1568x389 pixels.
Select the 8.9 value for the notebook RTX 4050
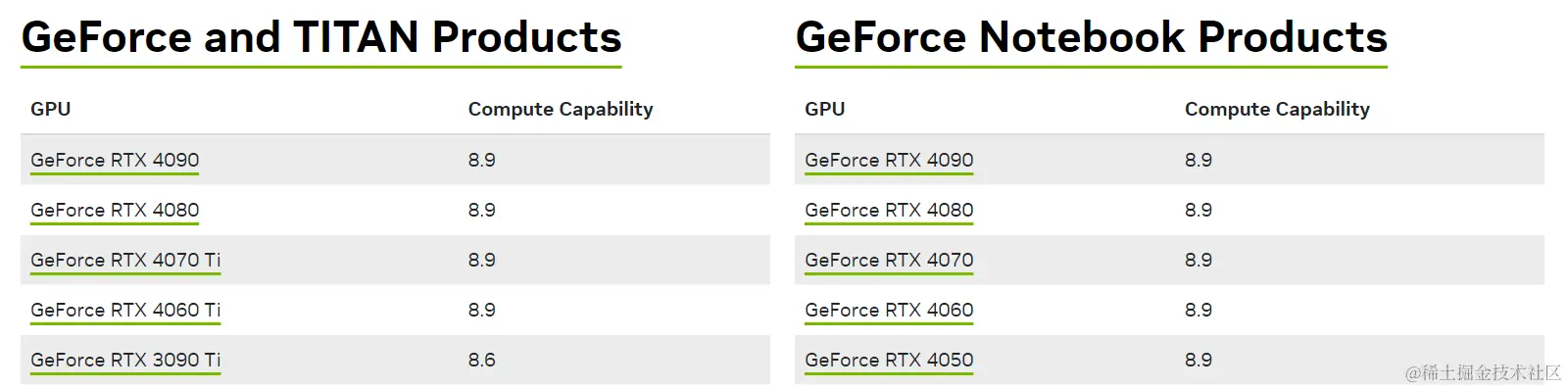click(x=1198, y=360)
